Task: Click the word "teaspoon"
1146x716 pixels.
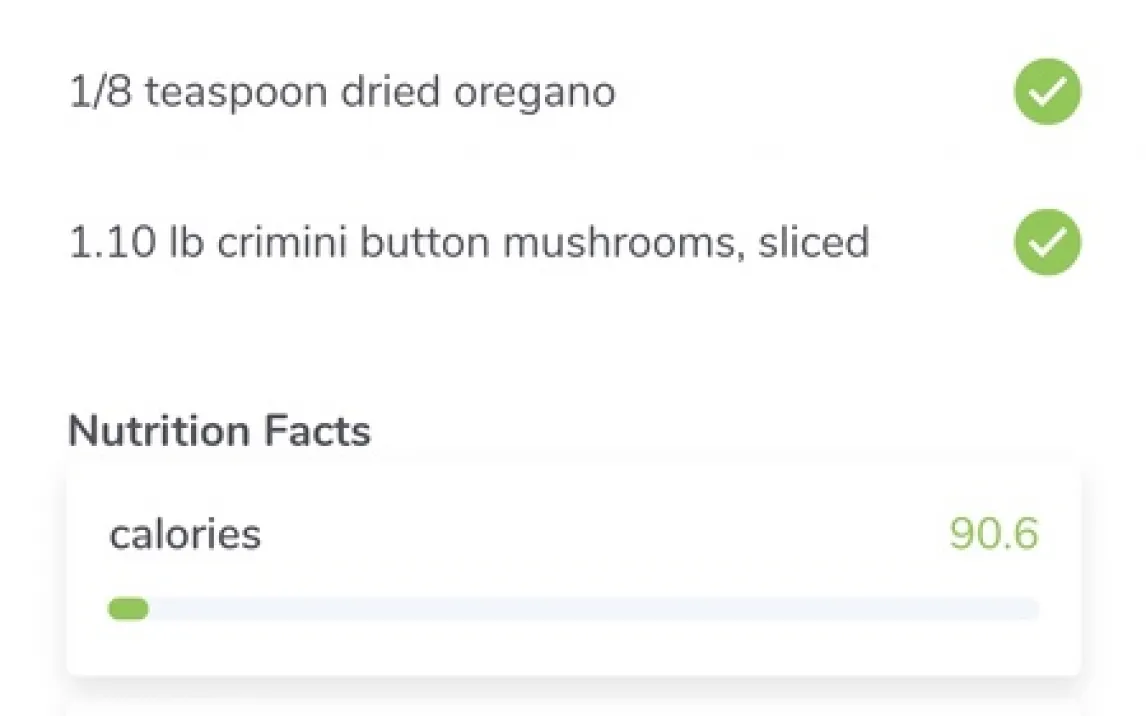Action: pos(235,93)
